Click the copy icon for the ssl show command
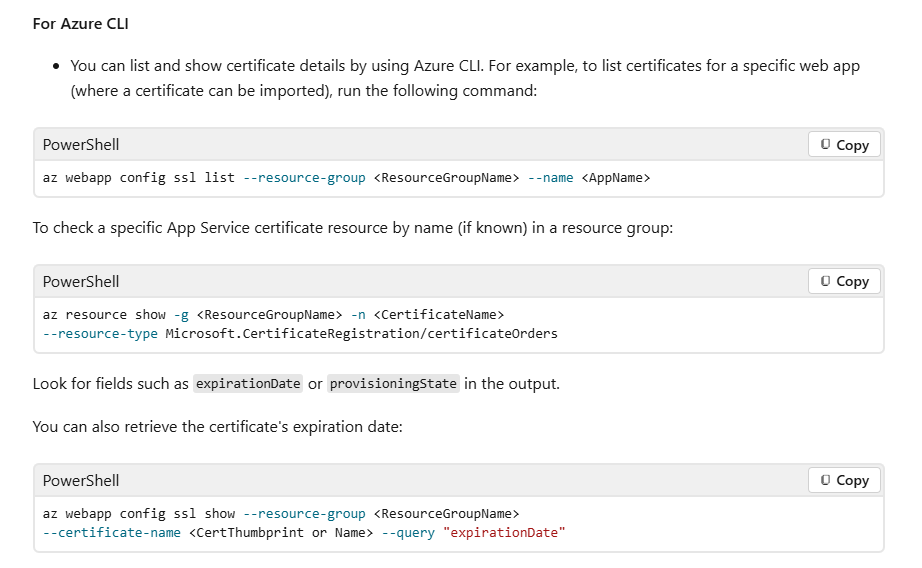The height and width of the screenshot is (568, 922). coord(844,480)
